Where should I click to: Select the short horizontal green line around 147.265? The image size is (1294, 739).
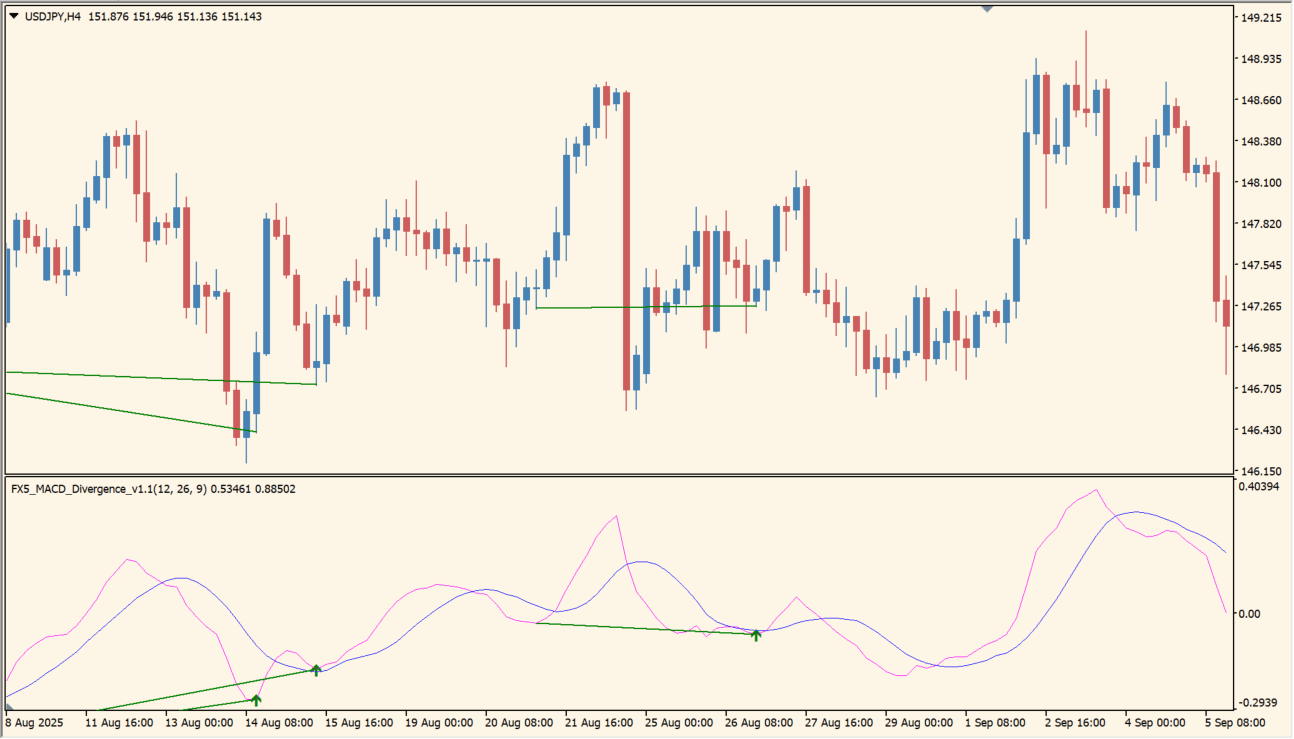(645, 307)
